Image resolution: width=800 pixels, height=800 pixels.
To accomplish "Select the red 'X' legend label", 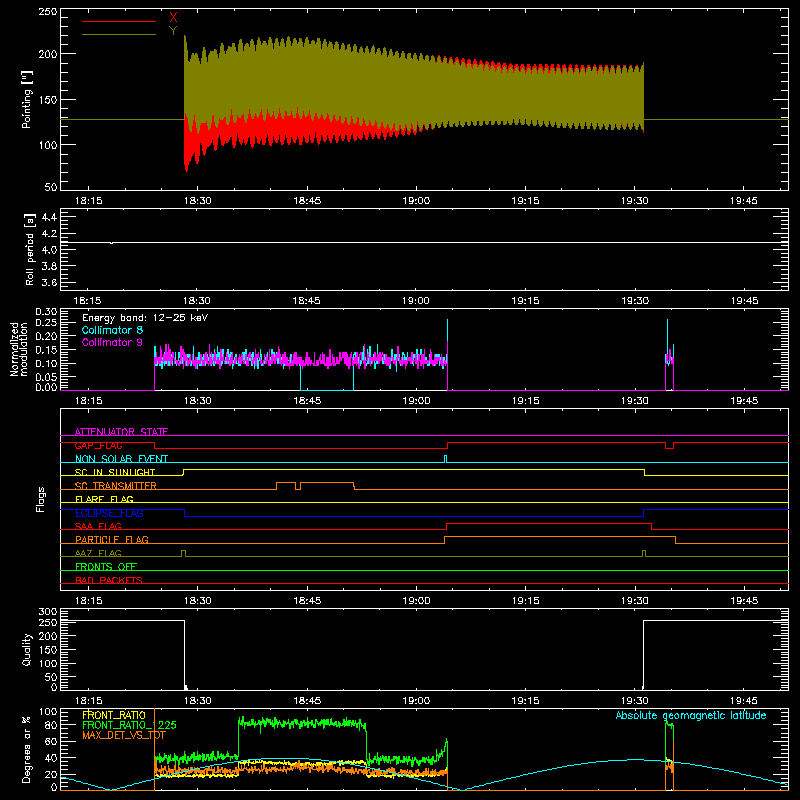I will pyautogui.click(x=173, y=18).
